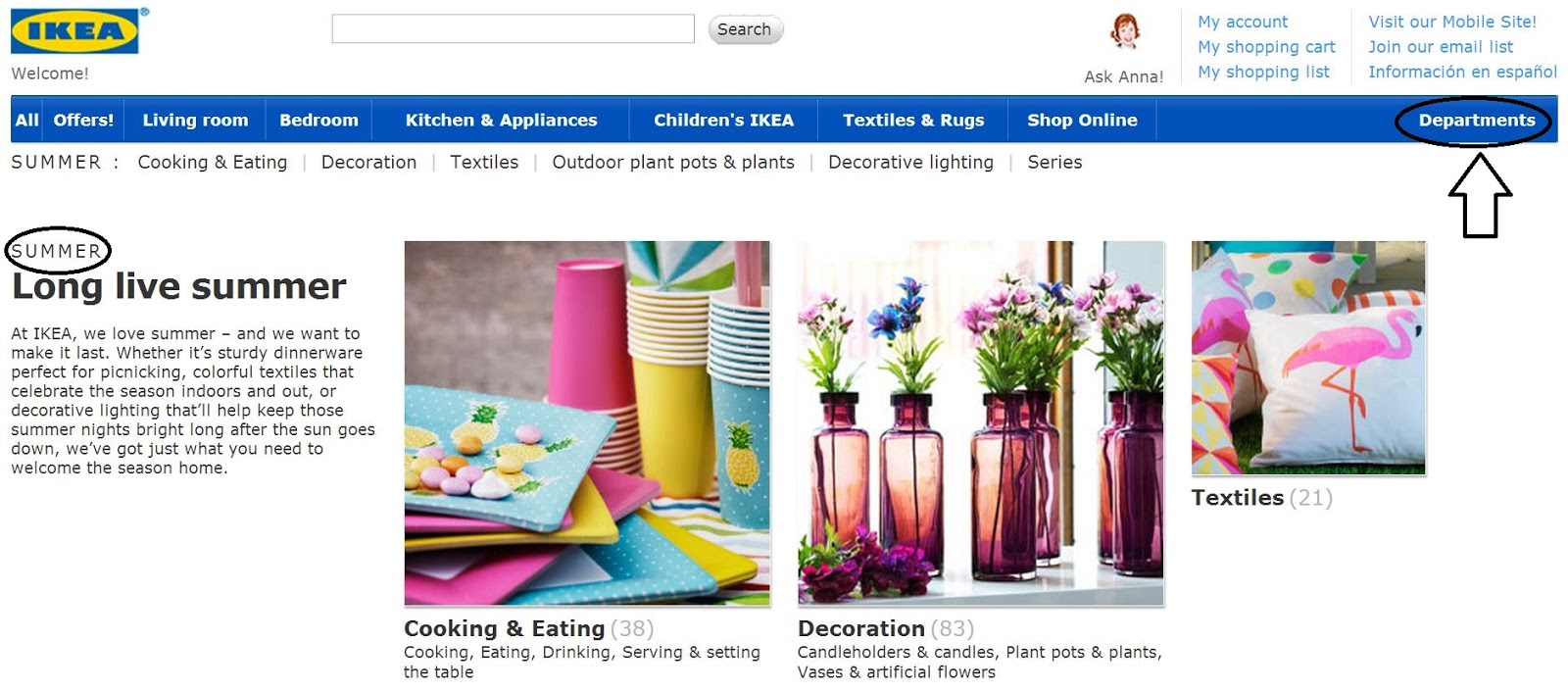Image resolution: width=1568 pixels, height=692 pixels.
Task: Click the Cooking & Eating product image
Action: pos(587,423)
